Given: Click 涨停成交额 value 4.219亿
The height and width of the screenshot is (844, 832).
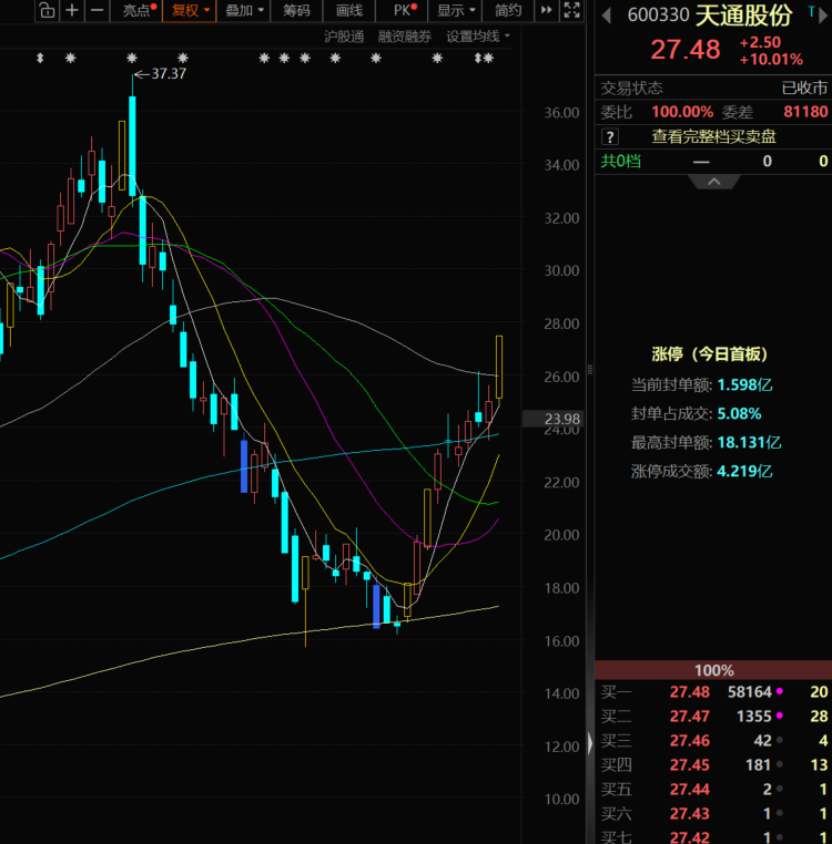Looking at the screenshot, I should [745, 472].
